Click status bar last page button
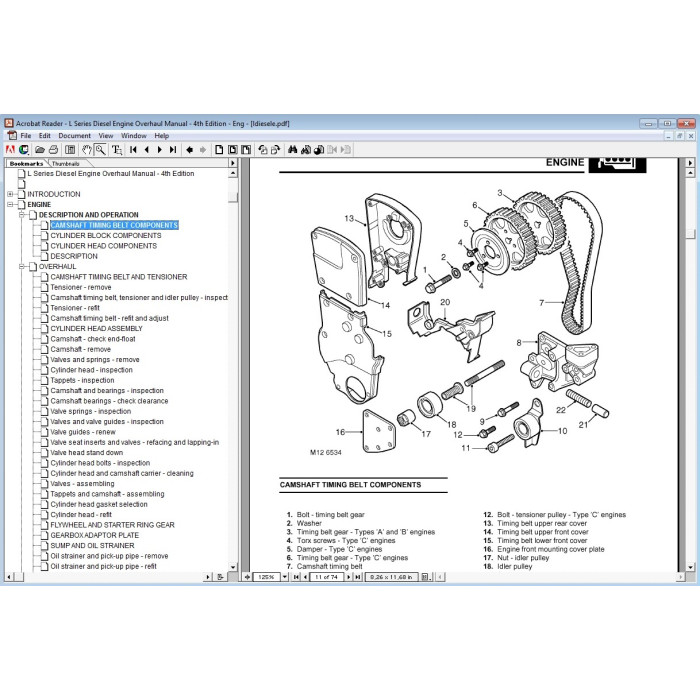Image resolution: width=700 pixels, height=700 pixels. click(x=358, y=577)
